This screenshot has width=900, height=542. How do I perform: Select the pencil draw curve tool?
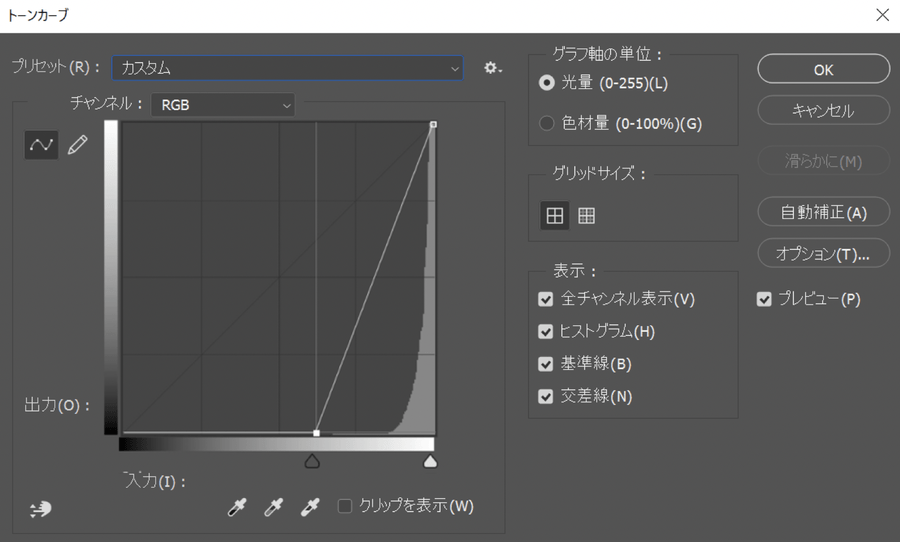77,145
